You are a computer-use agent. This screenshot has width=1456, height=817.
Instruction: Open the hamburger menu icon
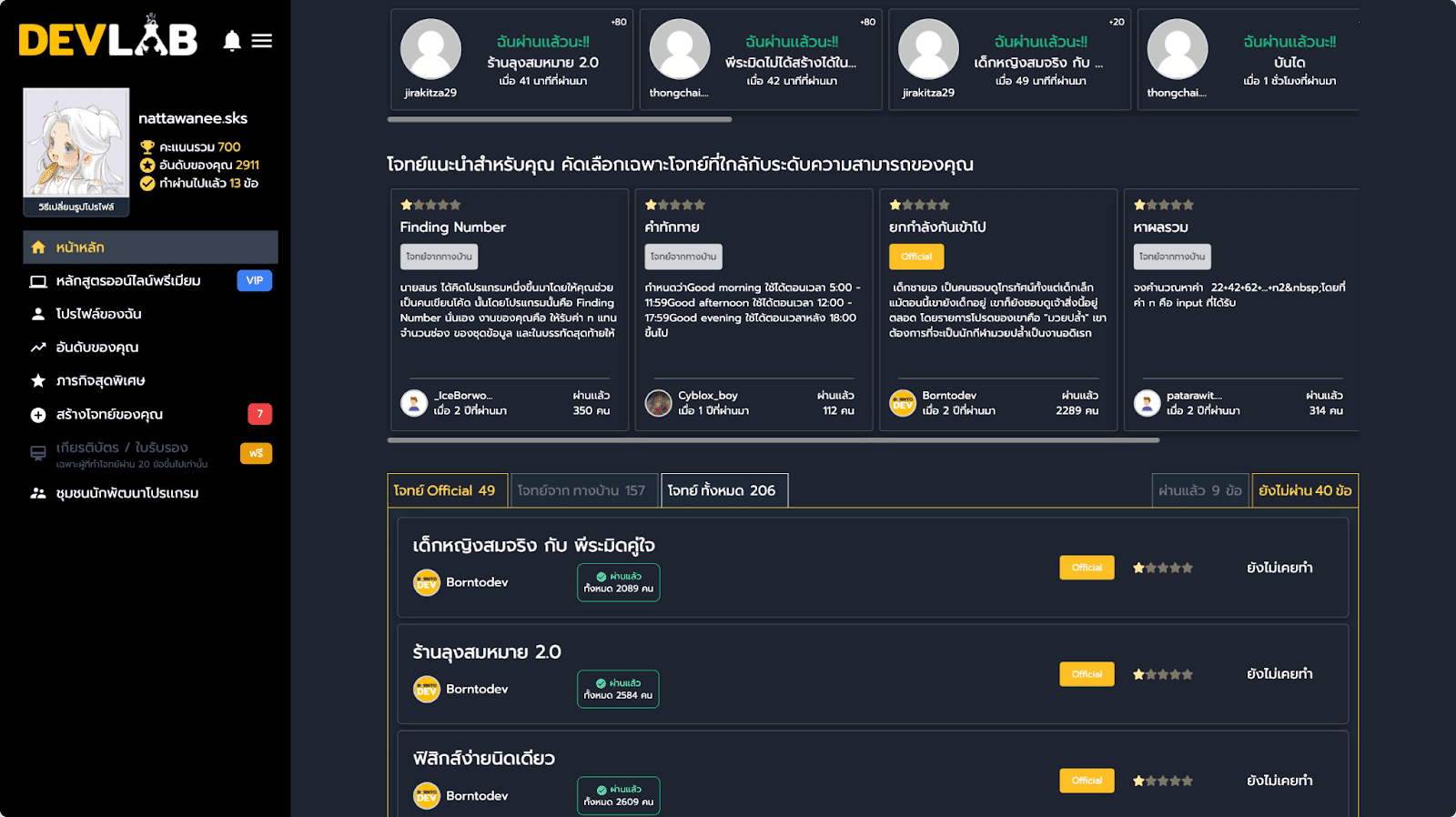pyautogui.click(x=262, y=41)
